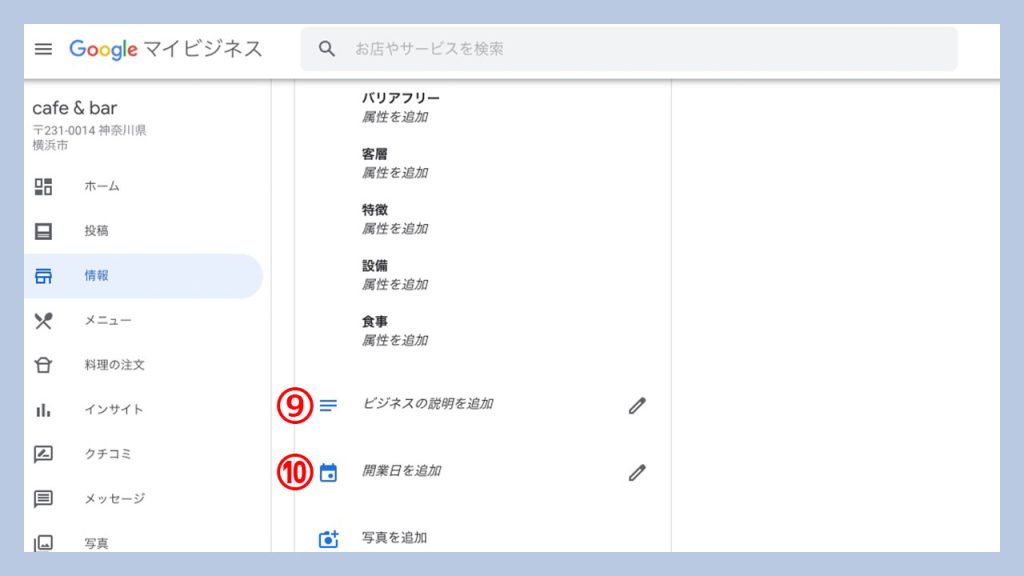Click the calendar icon for opening date

click(328, 473)
